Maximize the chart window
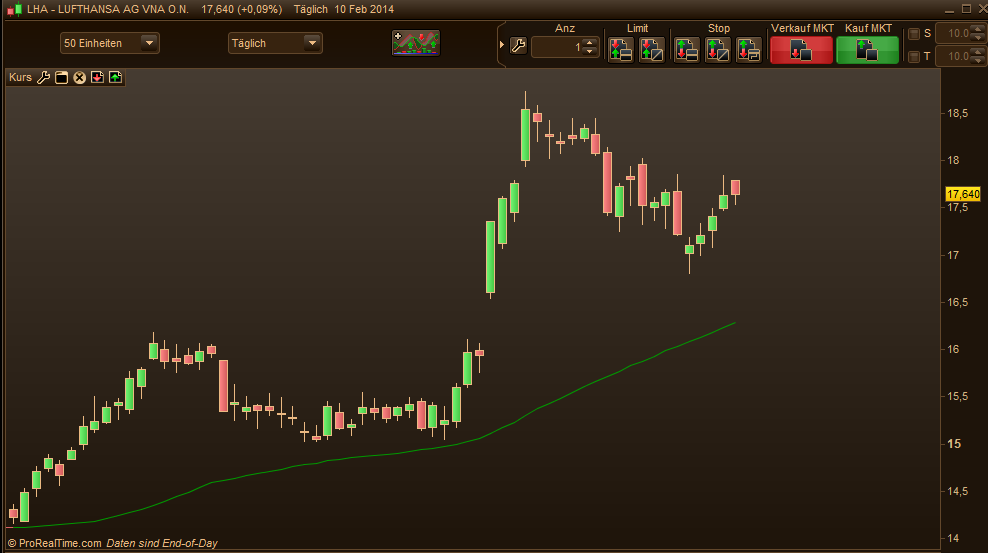The height and width of the screenshot is (553, 988). pos(966,9)
